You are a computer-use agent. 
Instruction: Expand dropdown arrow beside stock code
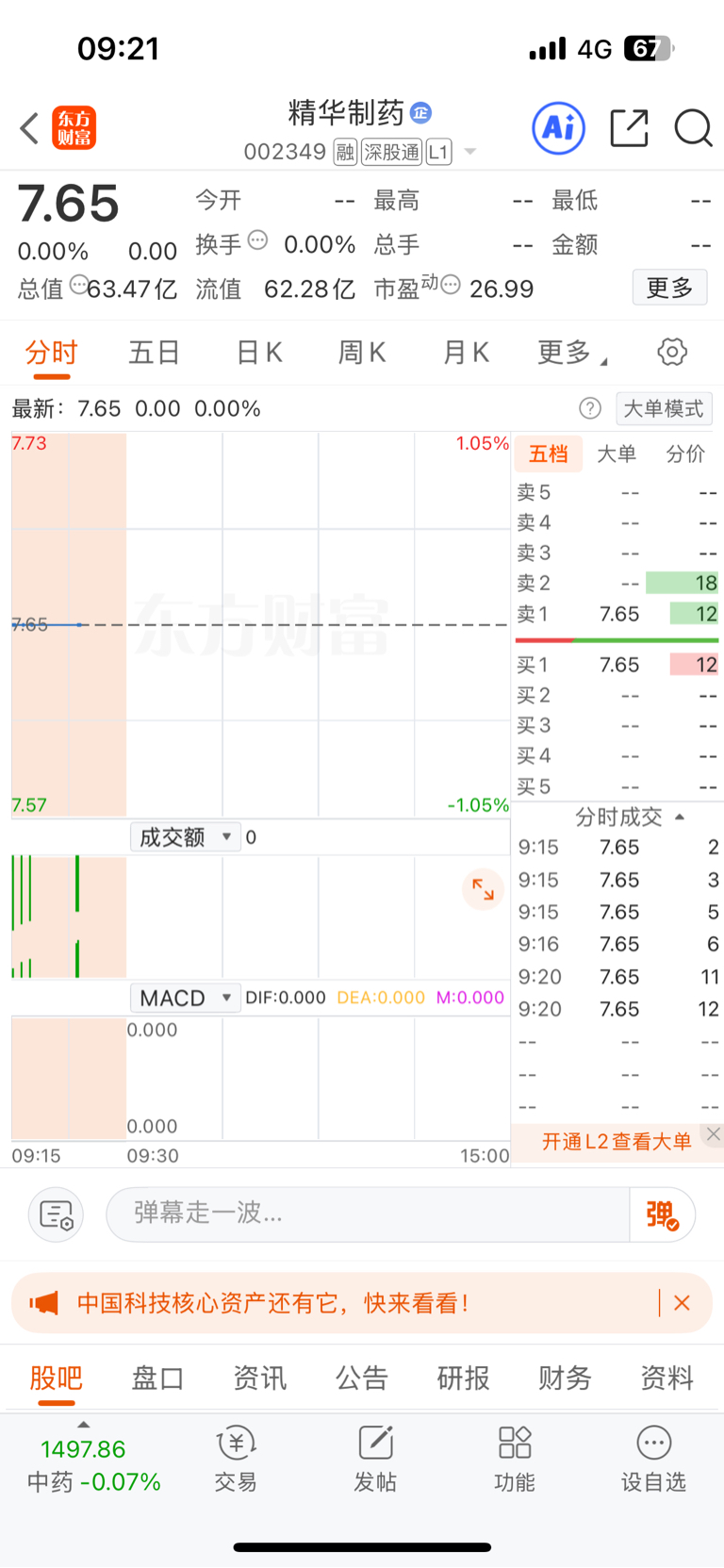pos(470,152)
